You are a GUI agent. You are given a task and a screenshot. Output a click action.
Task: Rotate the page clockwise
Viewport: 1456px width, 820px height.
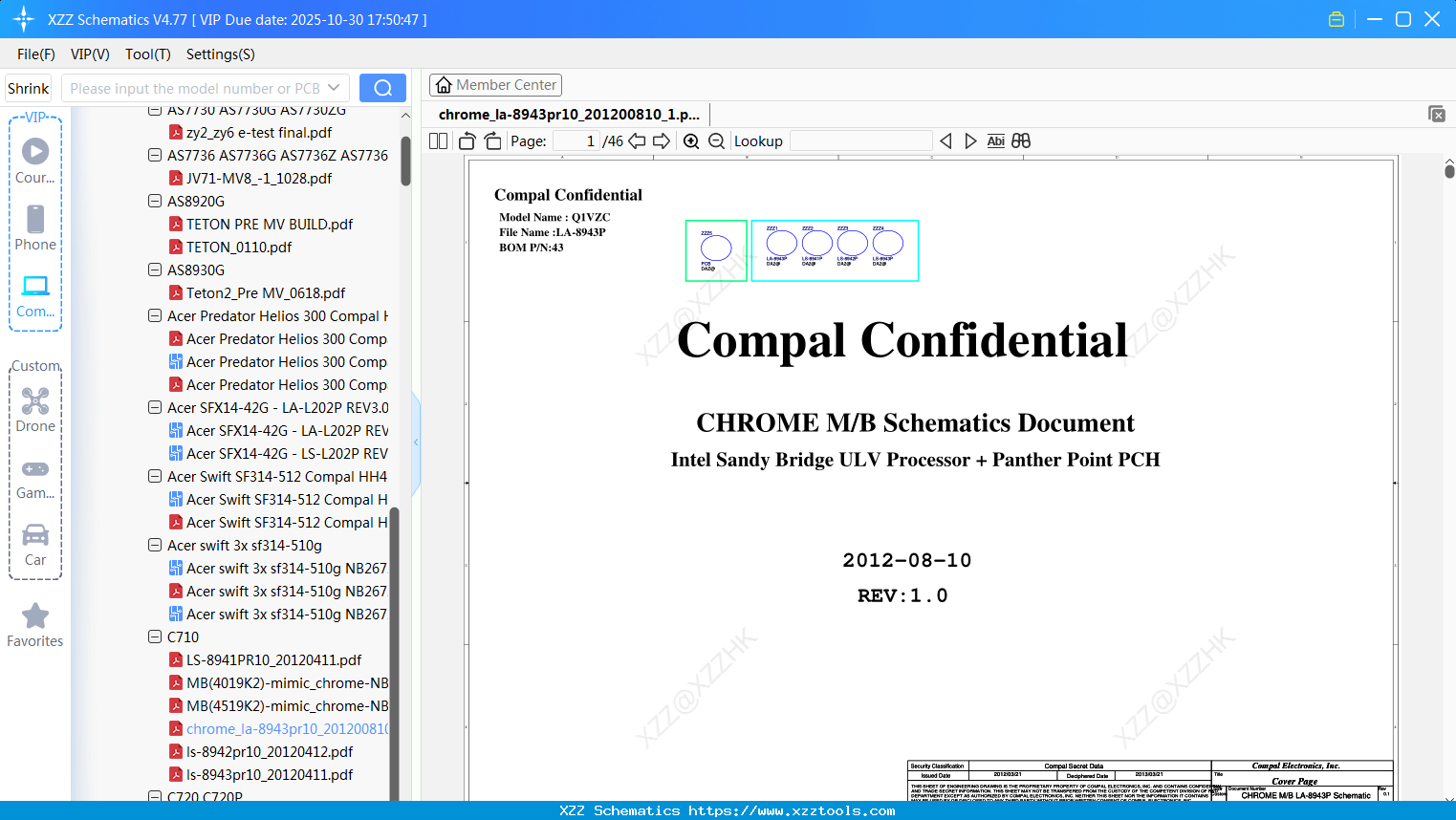pos(492,141)
